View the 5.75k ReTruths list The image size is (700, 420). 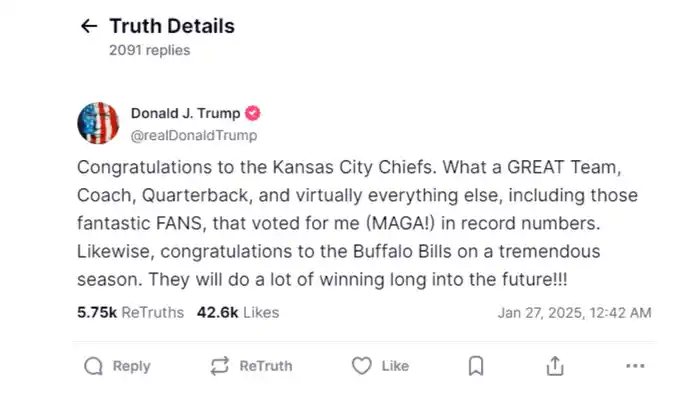pos(130,313)
